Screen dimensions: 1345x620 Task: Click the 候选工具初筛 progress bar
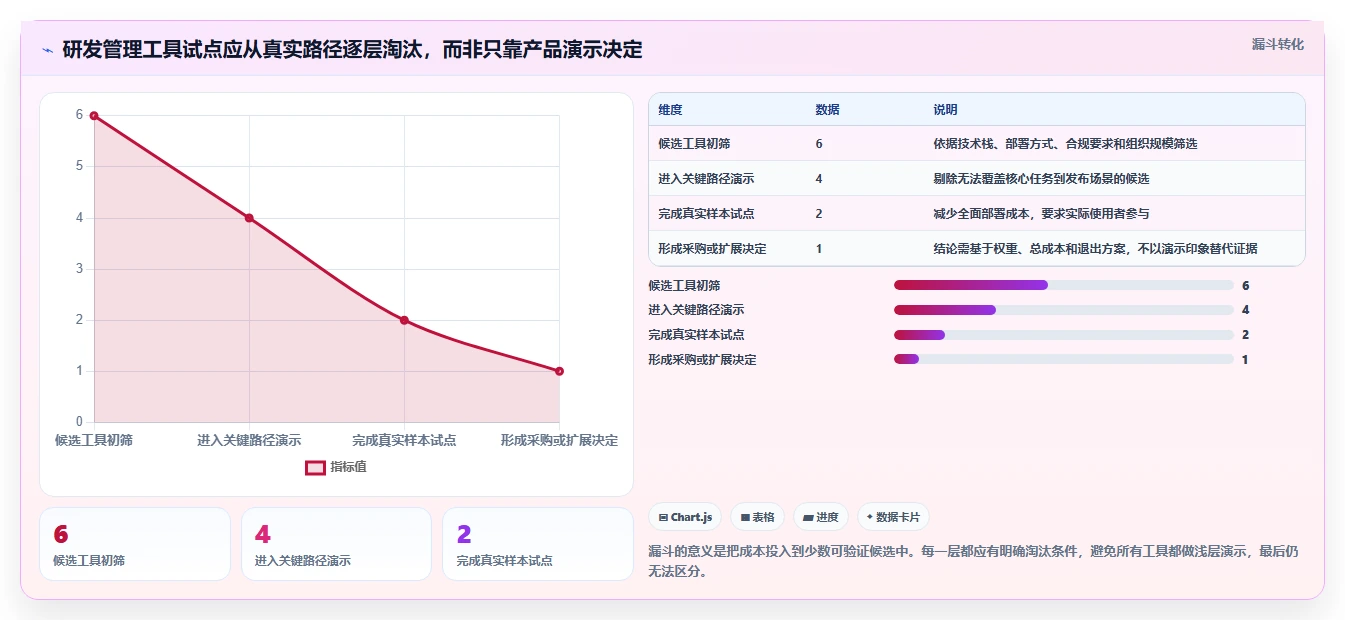[1064, 285]
